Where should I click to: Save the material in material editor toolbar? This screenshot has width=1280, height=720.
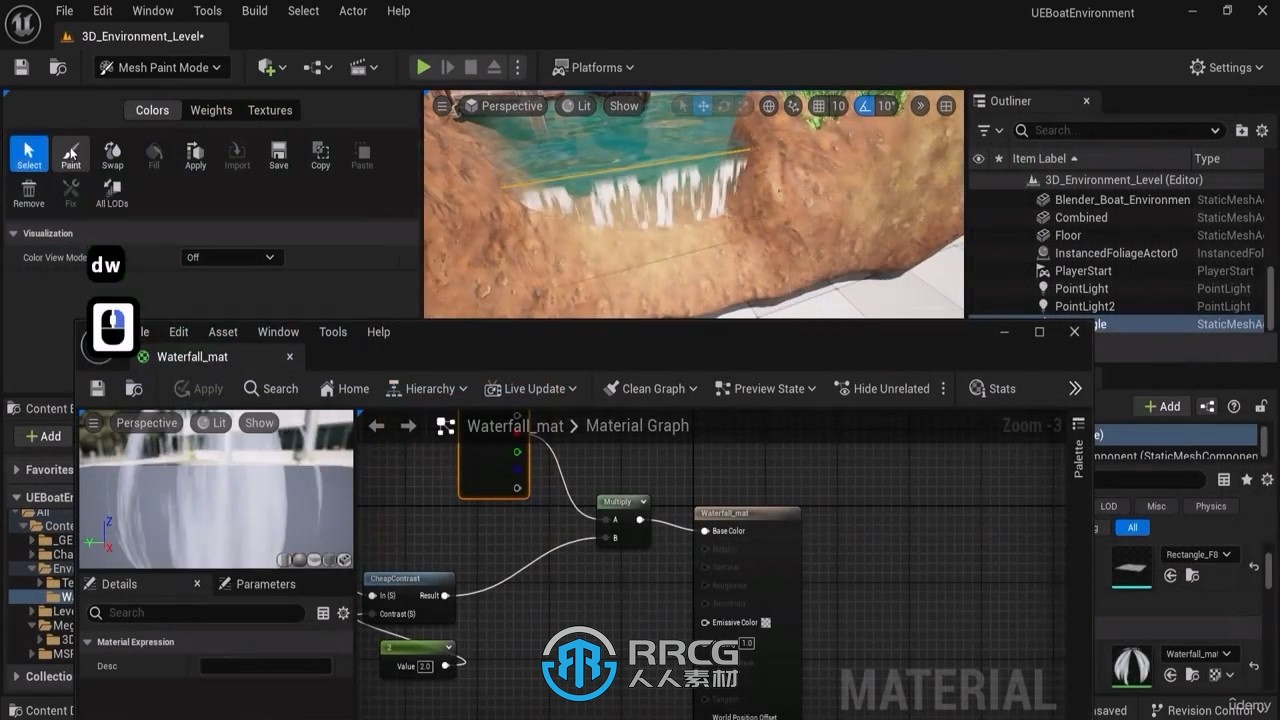[x=97, y=389]
